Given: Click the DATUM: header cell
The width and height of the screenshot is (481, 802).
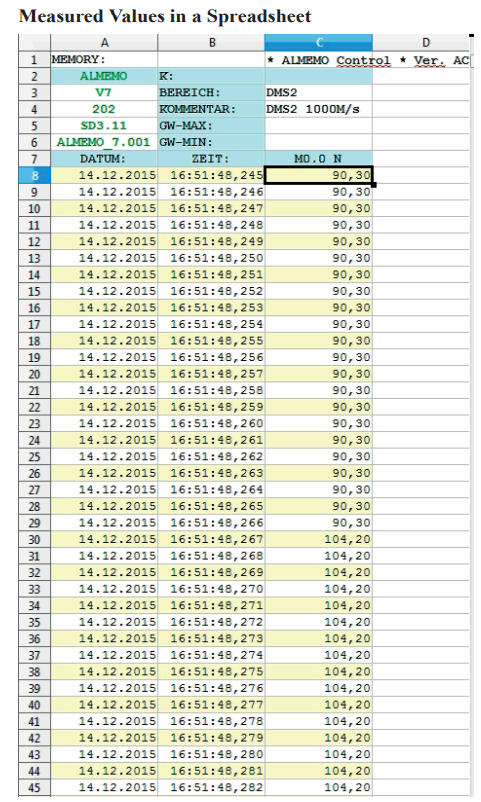Looking at the screenshot, I should point(104,159).
